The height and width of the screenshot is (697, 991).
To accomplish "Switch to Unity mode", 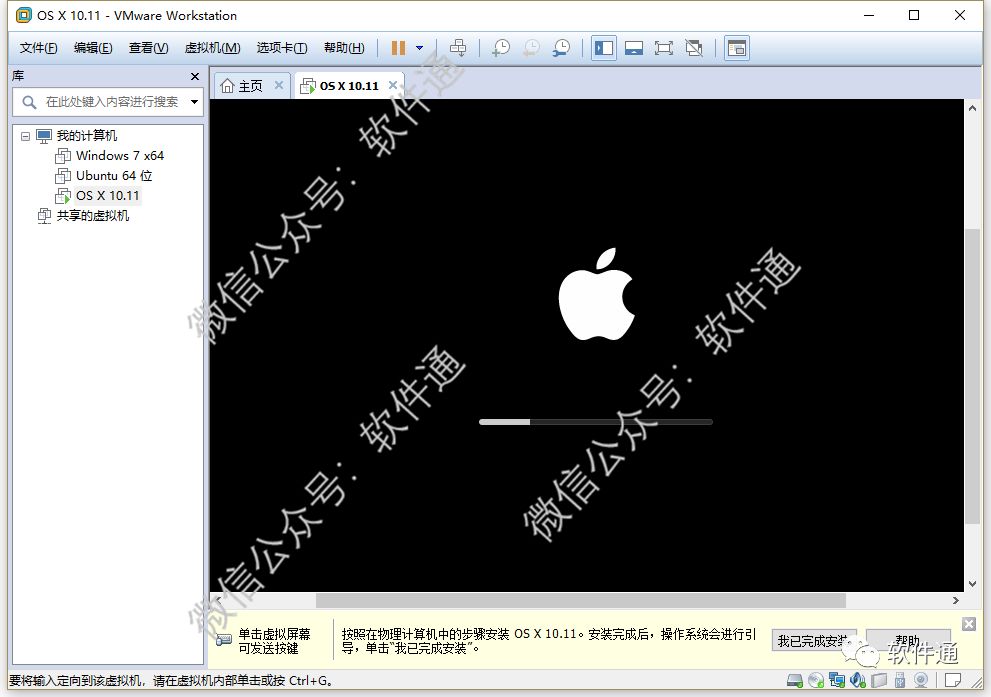I will click(x=694, y=48).
